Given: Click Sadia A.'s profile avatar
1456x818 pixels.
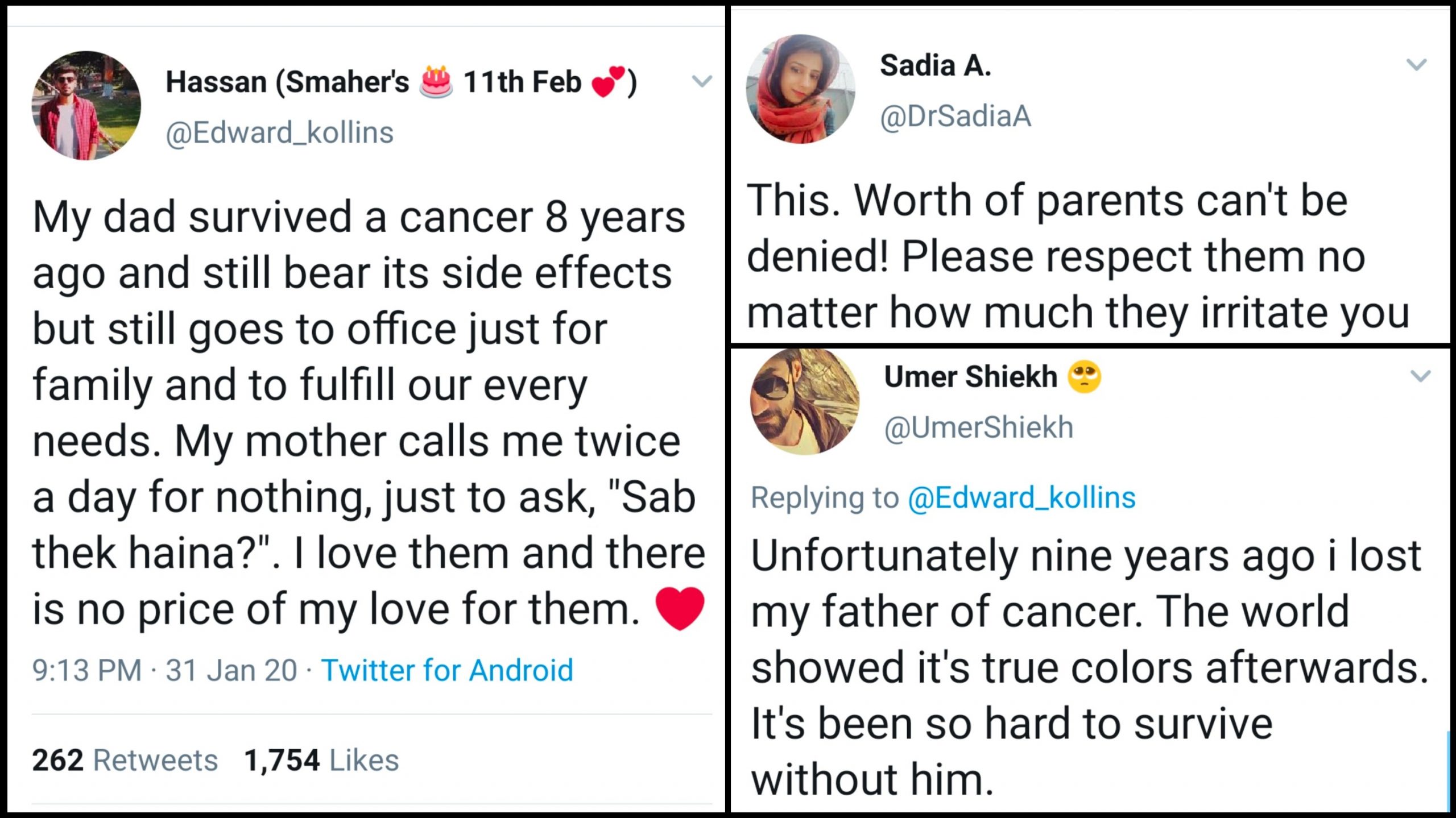Looking at the screenshot, I should 800,89.
